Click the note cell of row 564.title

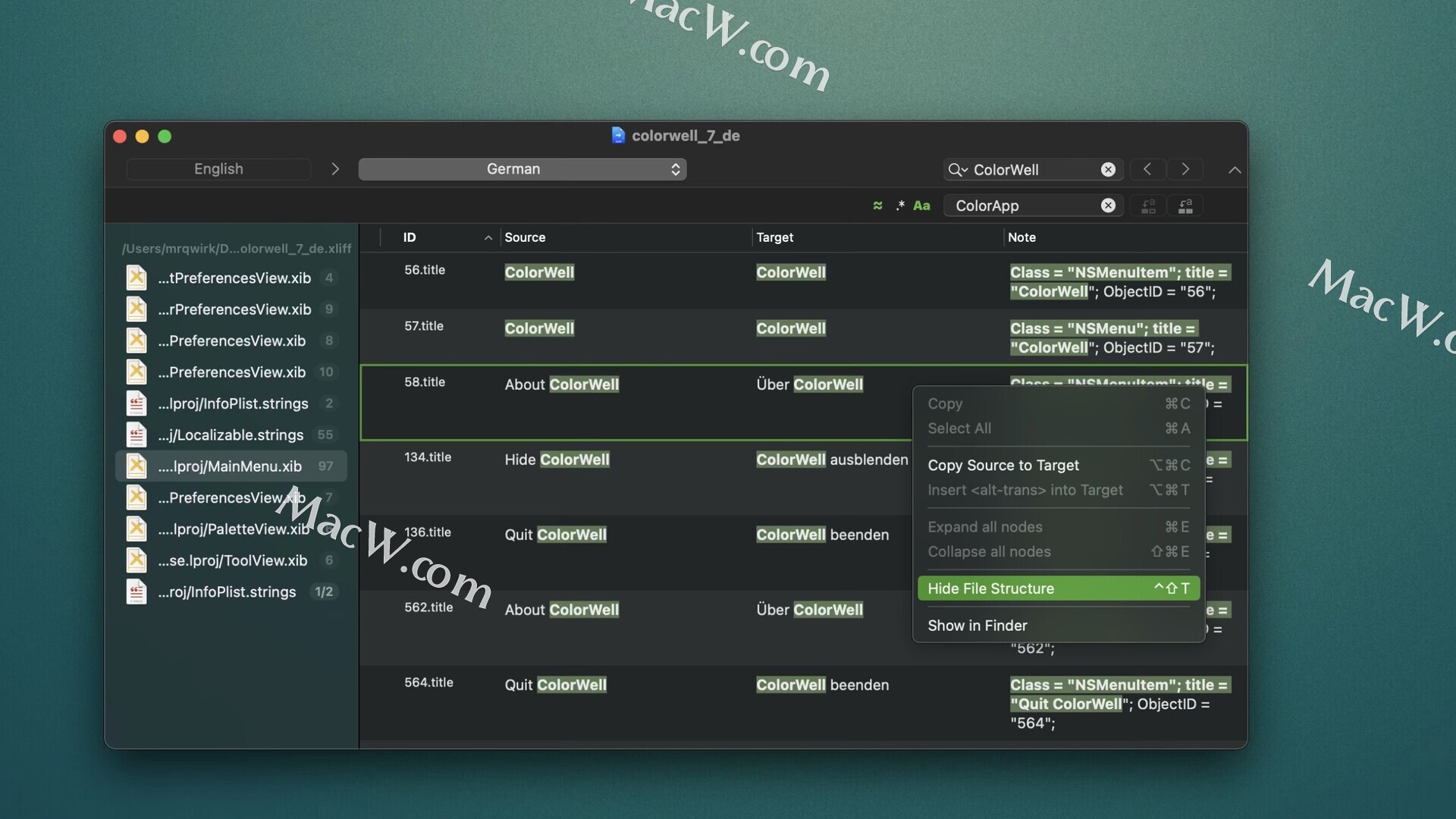point(1120,704)
